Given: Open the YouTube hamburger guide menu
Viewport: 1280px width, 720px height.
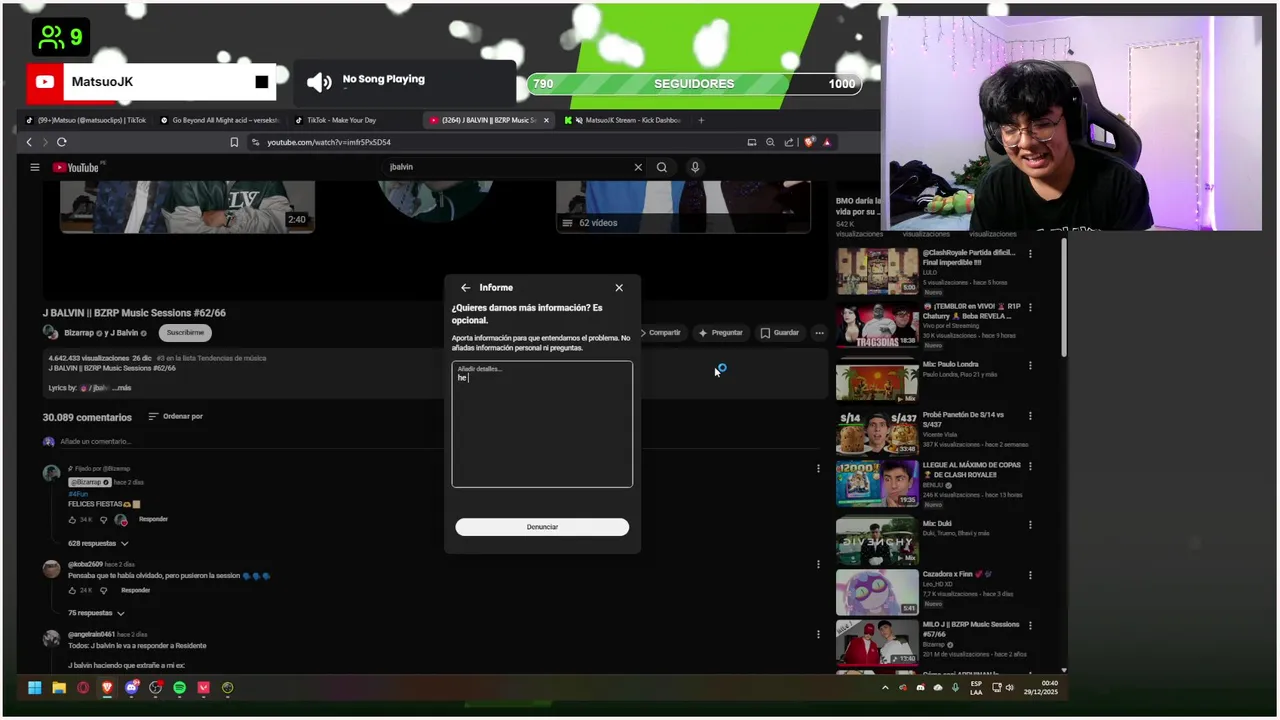Looking at the screenshot, I should click(x=34, y=168).
